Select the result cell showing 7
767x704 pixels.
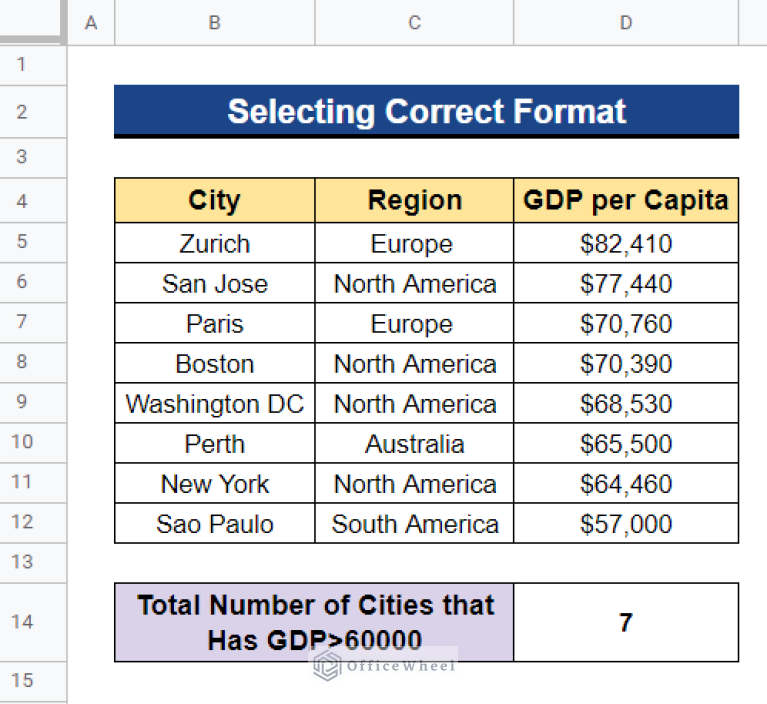626,622
